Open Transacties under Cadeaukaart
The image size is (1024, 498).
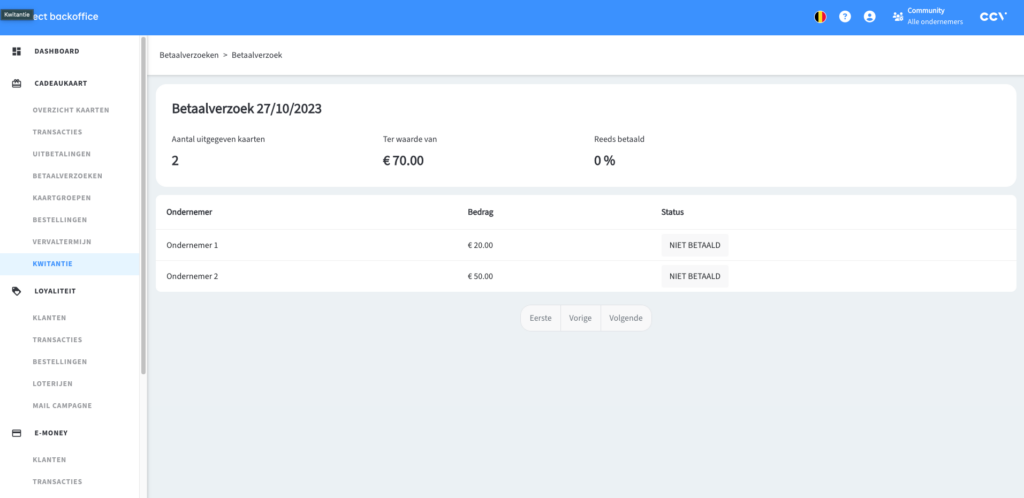coord(57,132)
